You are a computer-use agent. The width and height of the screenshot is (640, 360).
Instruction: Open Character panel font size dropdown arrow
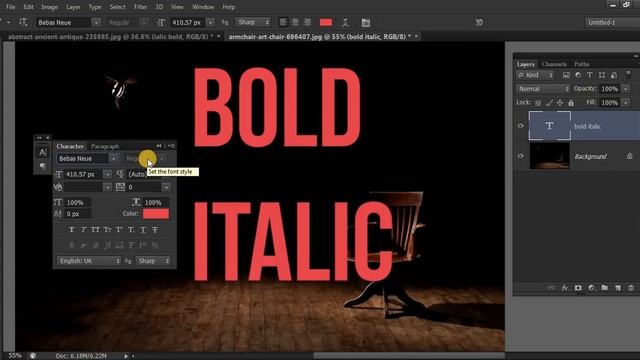107,174
